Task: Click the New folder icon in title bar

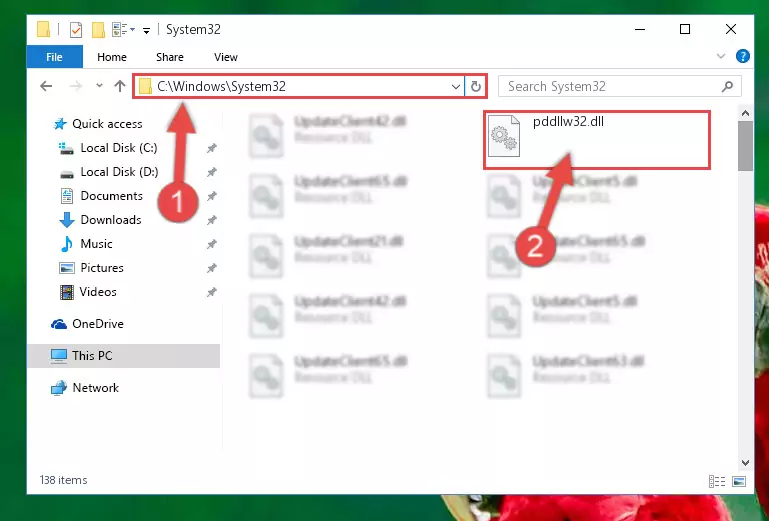Action: [x=98, y=30]
